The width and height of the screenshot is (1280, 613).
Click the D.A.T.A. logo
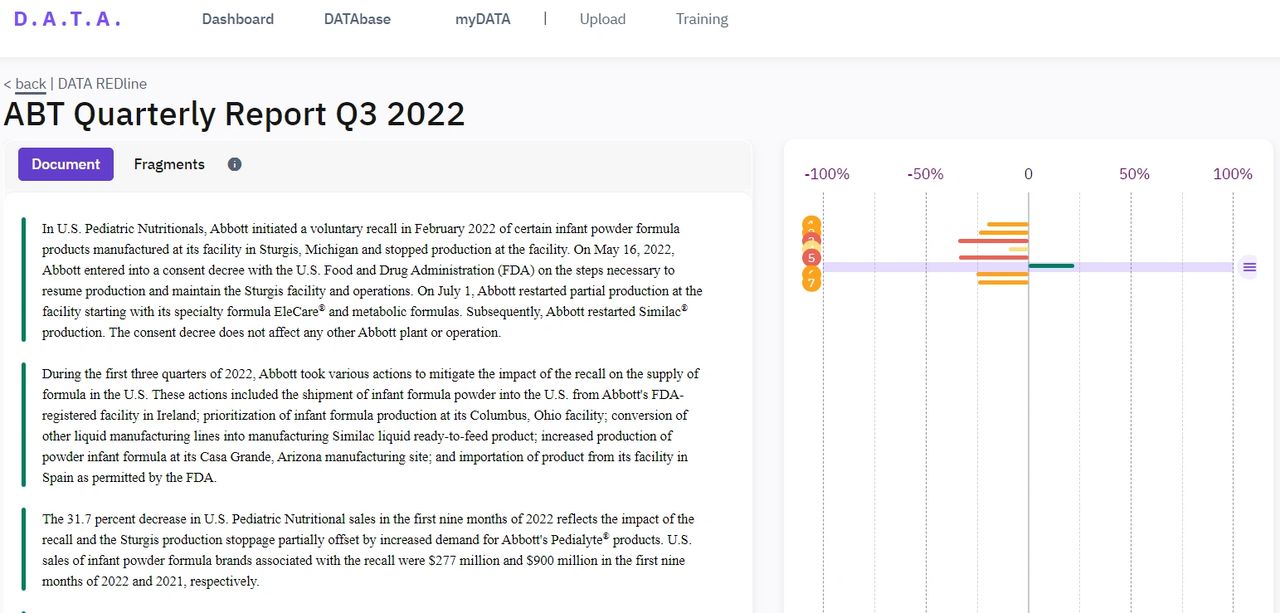point(66,18)
